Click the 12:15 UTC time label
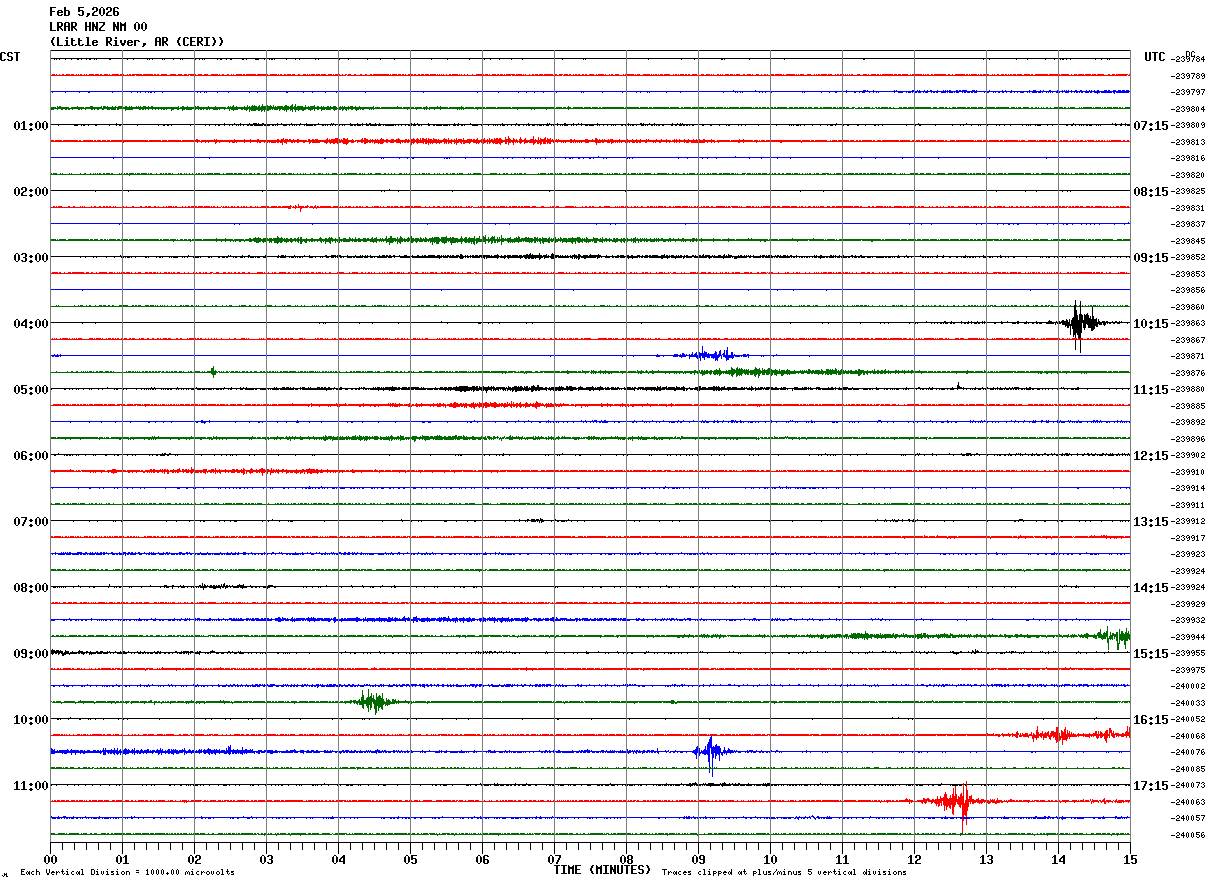 pyautogui.click(x=1151, y=455)
